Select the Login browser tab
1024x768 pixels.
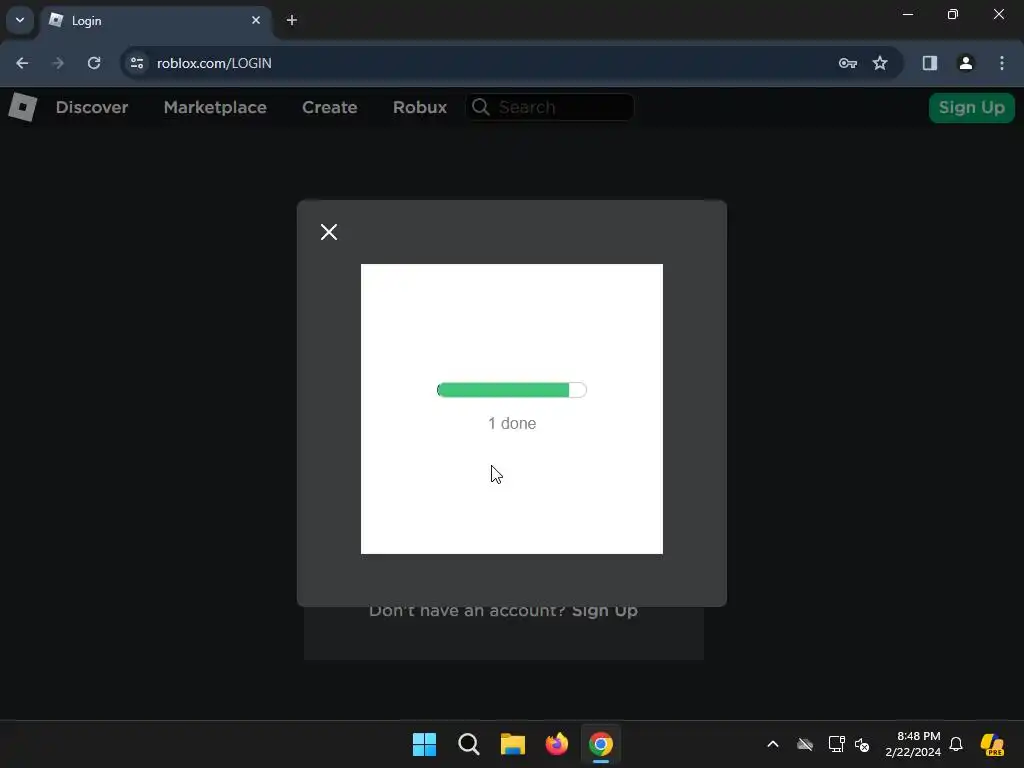[157, 21]
